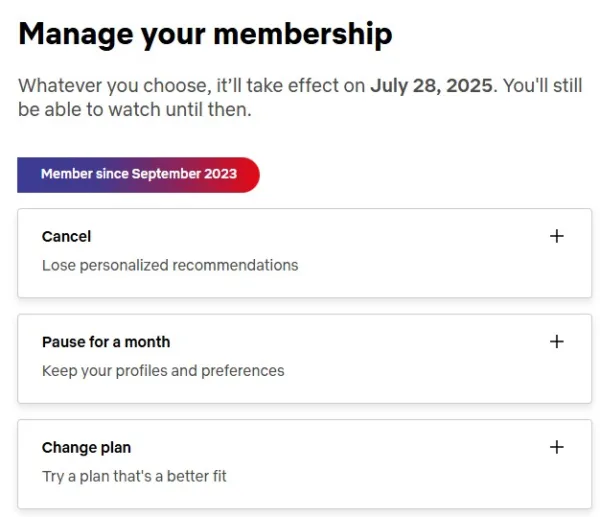Click "Try a plan that's a better fit"
600x517 pixels.
click(x=134, y=476)
